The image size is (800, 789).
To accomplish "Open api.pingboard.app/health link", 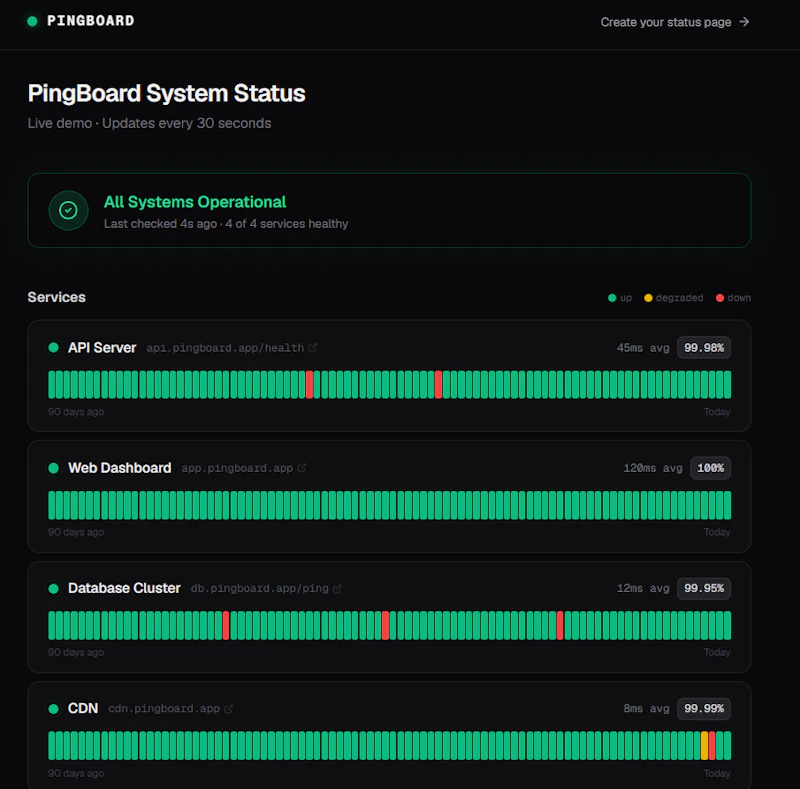I will pos(225,348).
